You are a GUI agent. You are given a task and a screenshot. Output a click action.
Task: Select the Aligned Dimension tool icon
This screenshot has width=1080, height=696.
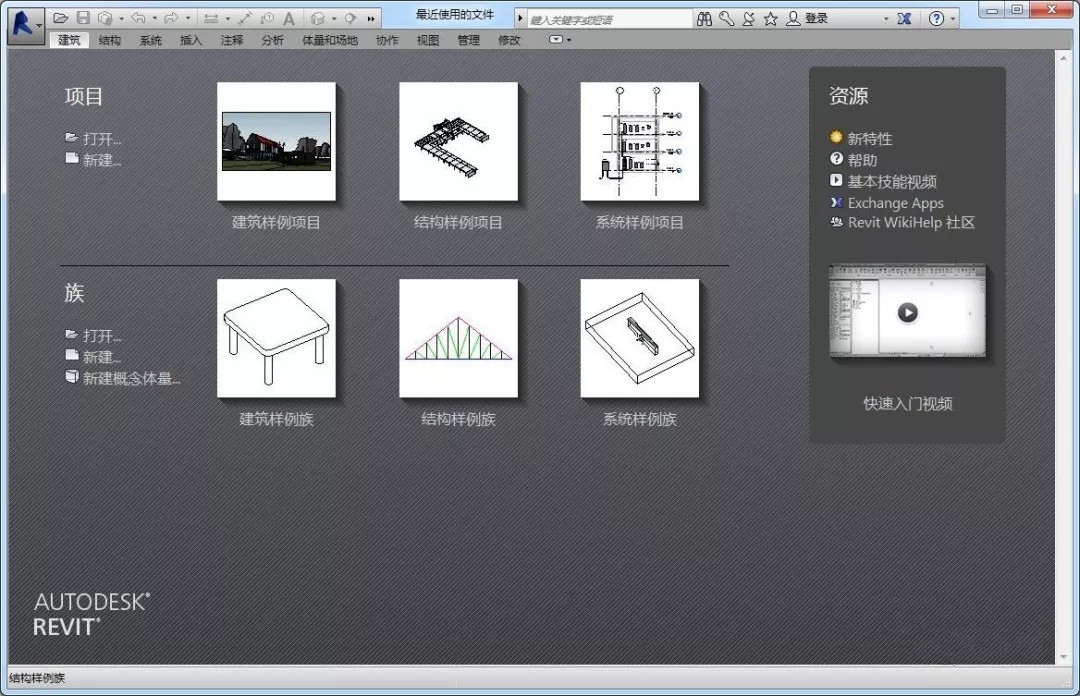pyautogui.click(x=245, y=19)
